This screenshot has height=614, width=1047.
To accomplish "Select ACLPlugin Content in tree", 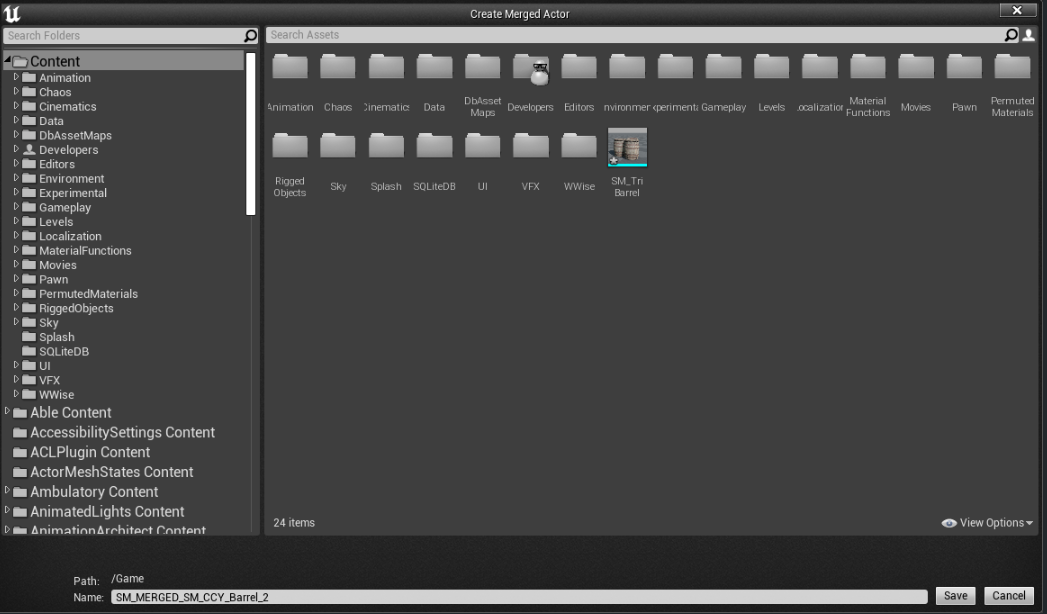I will click(90, 452).
